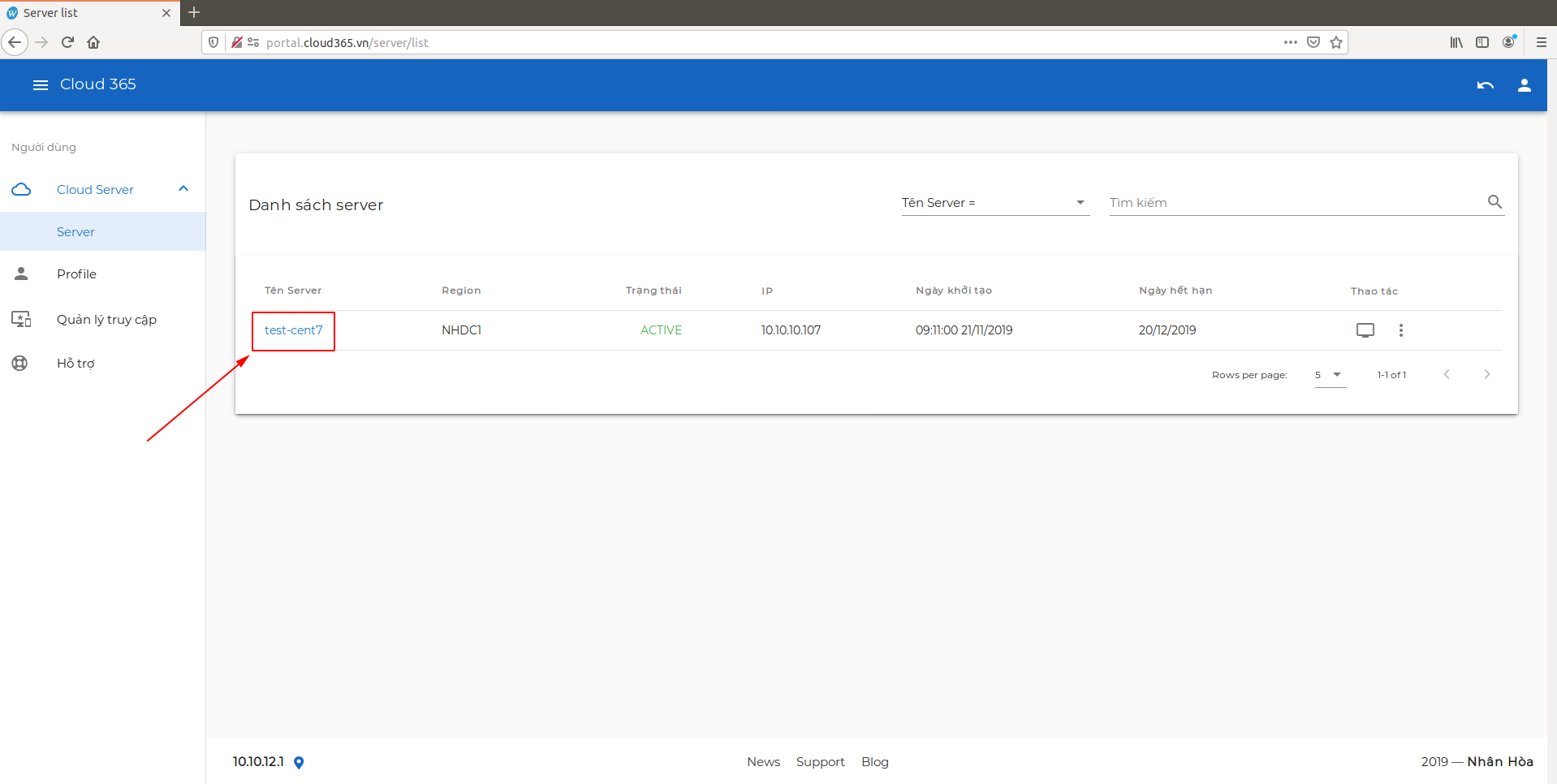
Task: Click the Support footer link
Action: tap(820, 762)
